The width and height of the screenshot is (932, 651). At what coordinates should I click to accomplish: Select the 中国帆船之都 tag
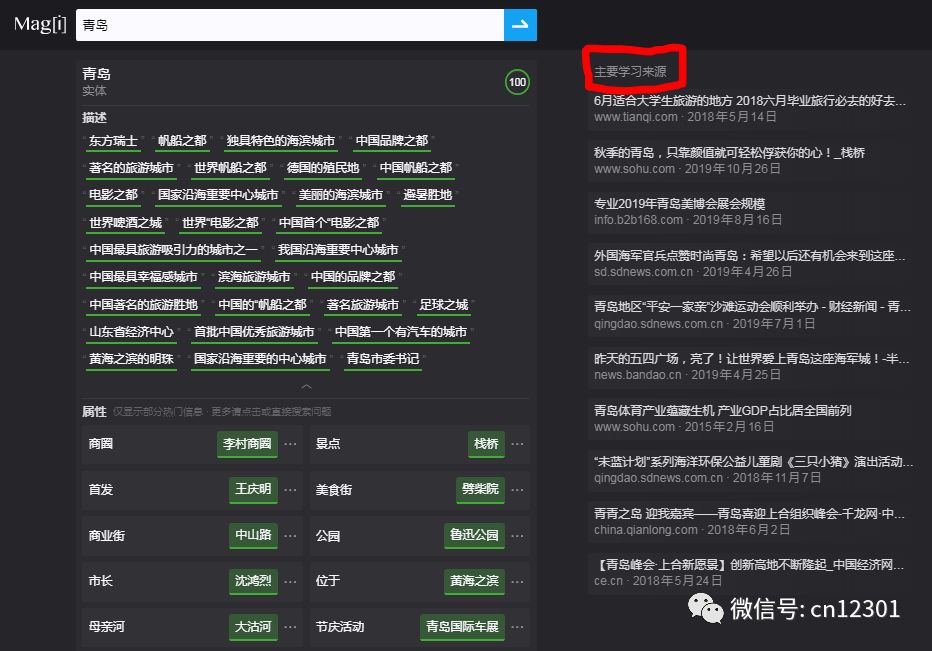tap(415, 168)
